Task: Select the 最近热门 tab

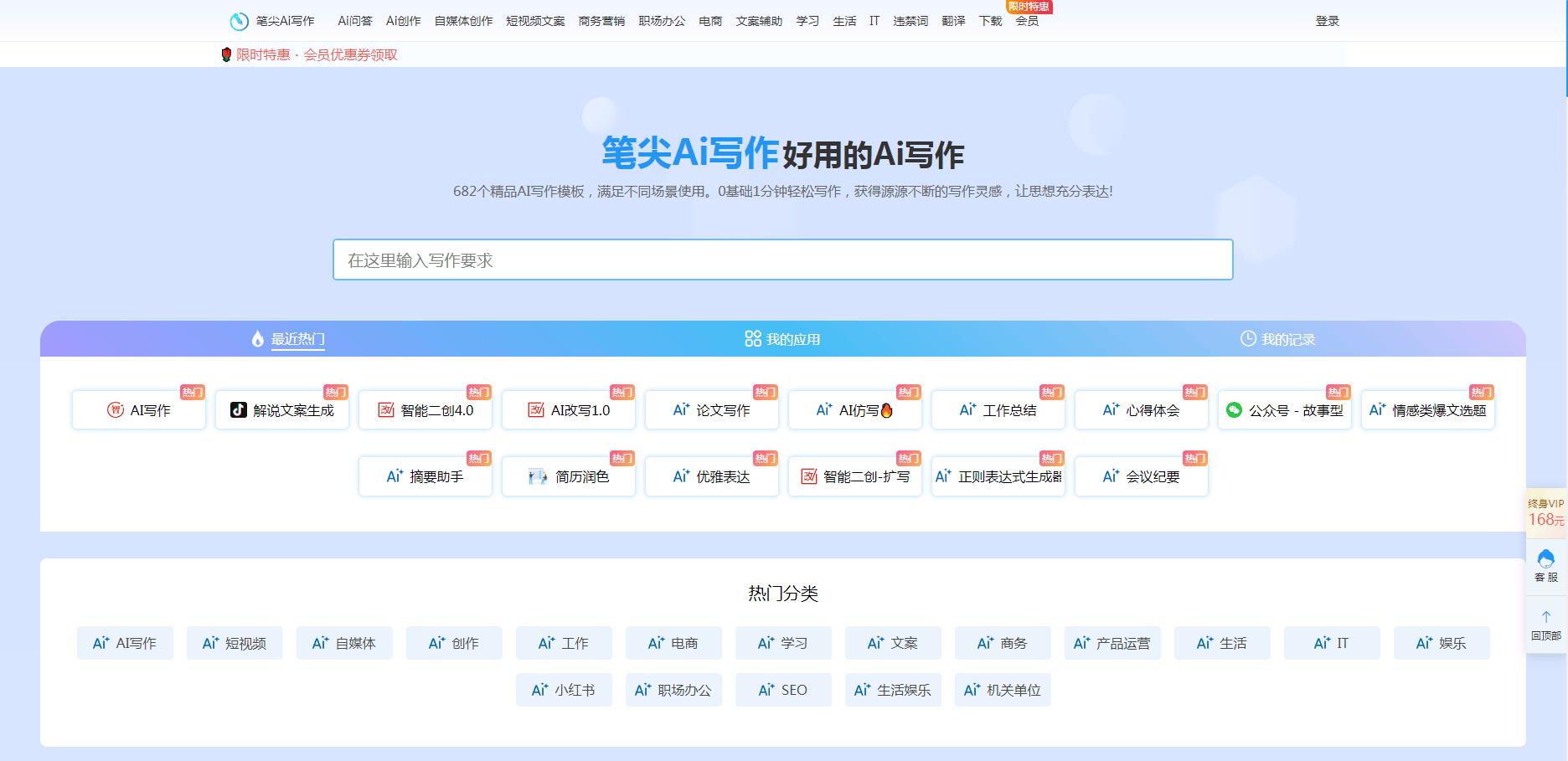Action: [x=288, y=339]
